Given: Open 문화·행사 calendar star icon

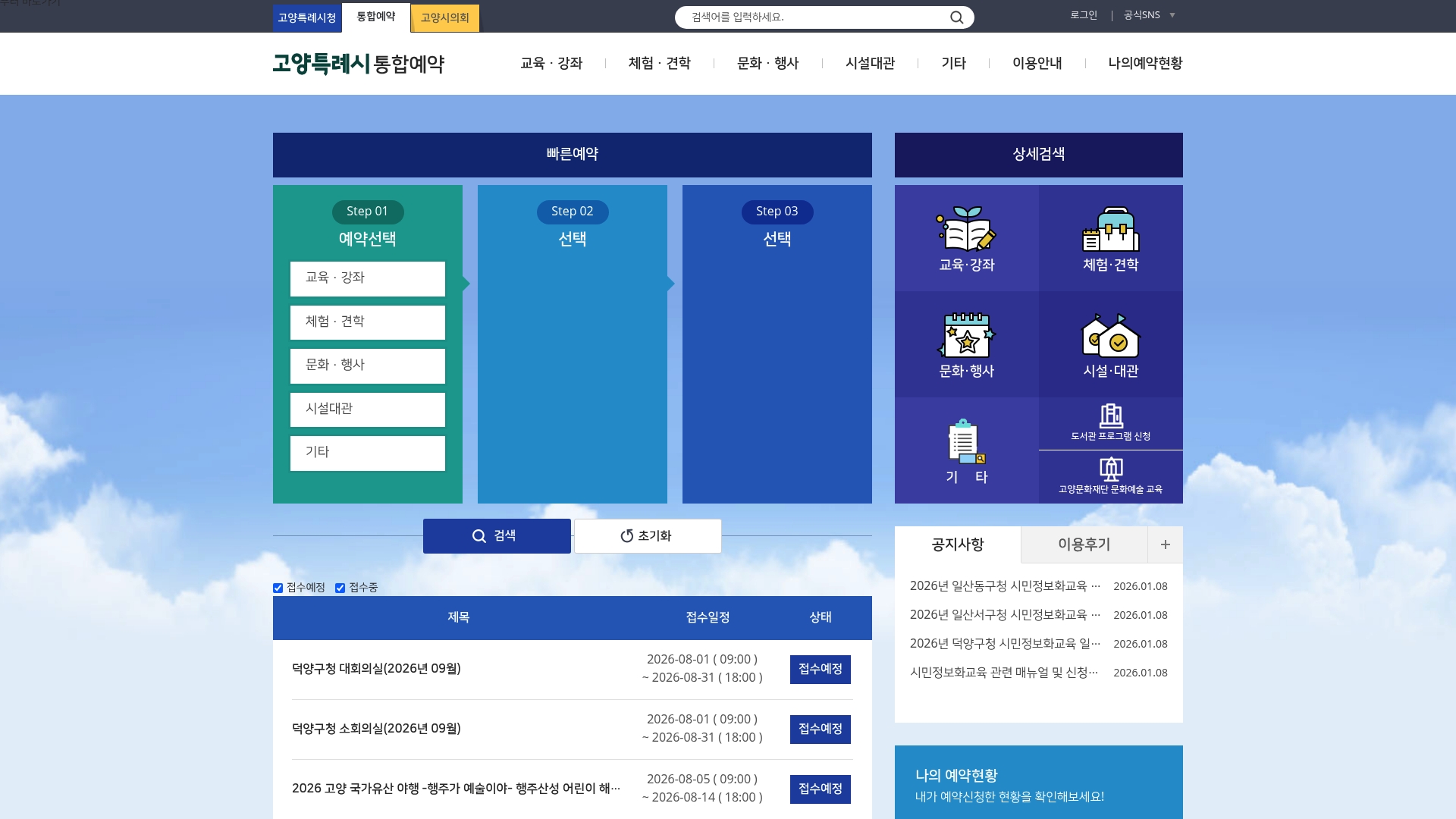Looking at the screenshot, I should [966, 334].
